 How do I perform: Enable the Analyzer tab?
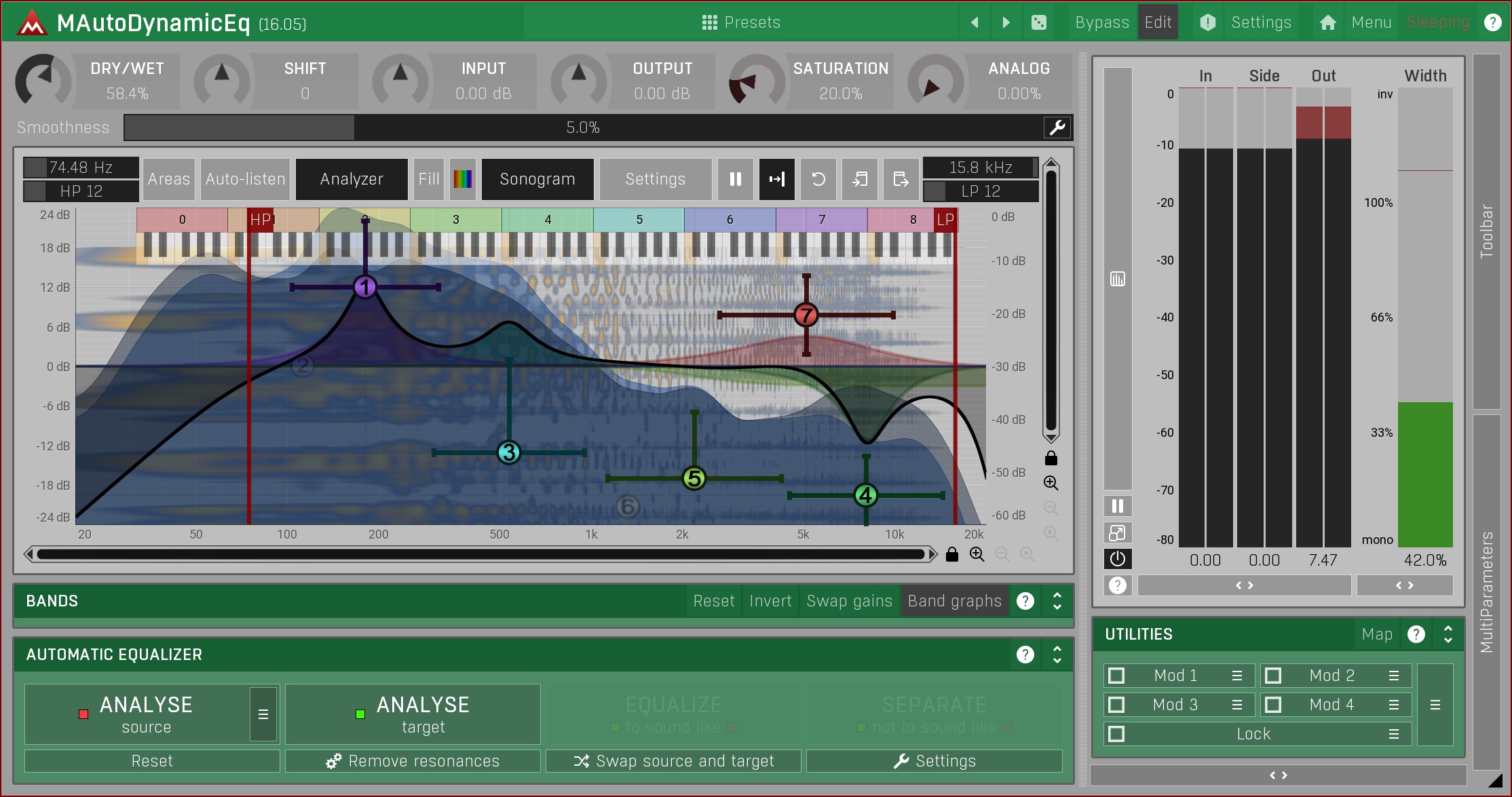click(352, 179)
